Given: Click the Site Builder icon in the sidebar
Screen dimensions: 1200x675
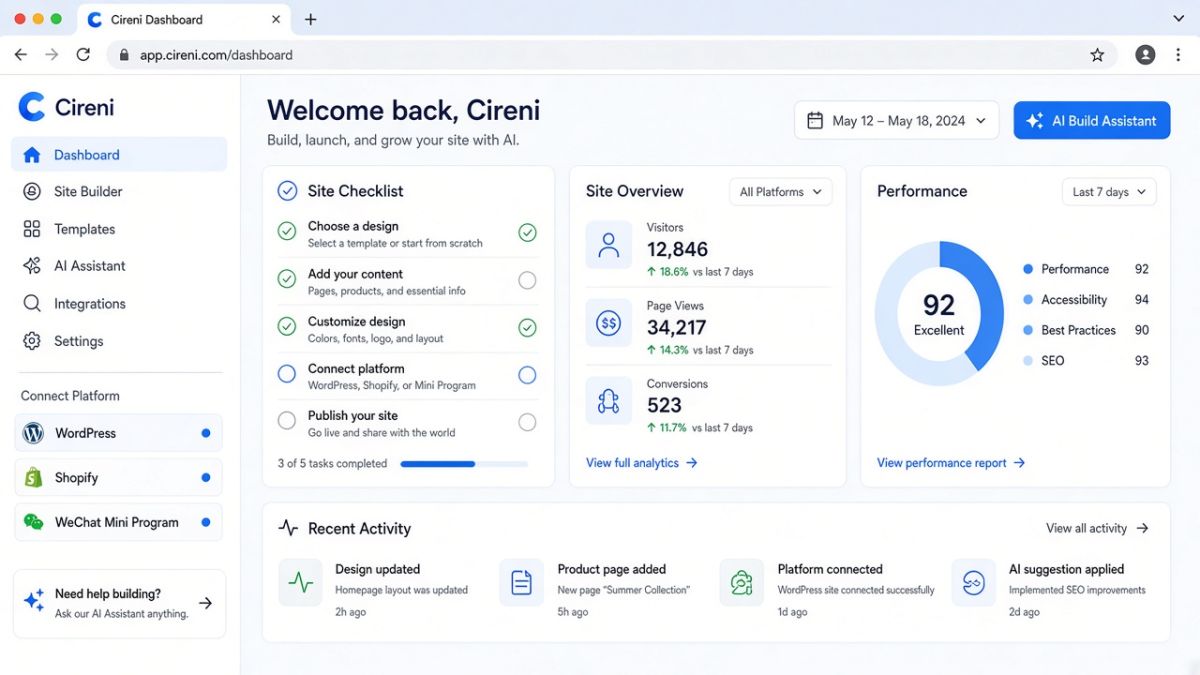Looking at the screenshot, I should click(x=32, y=192).
